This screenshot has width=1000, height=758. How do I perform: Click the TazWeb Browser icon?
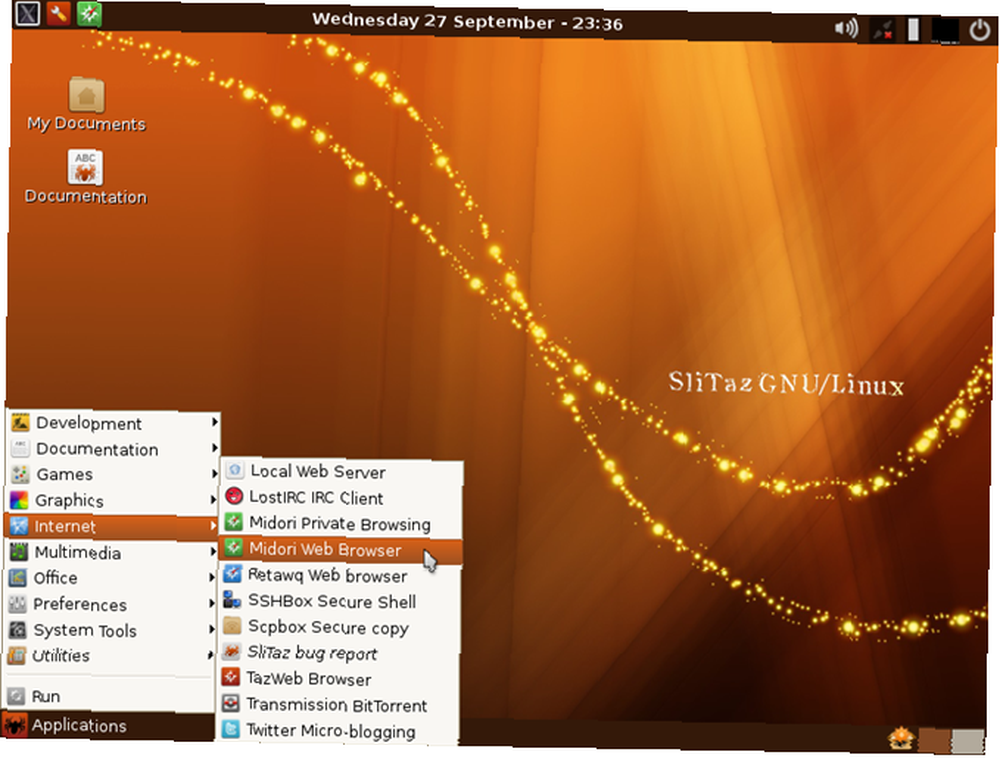coord(231,677)
